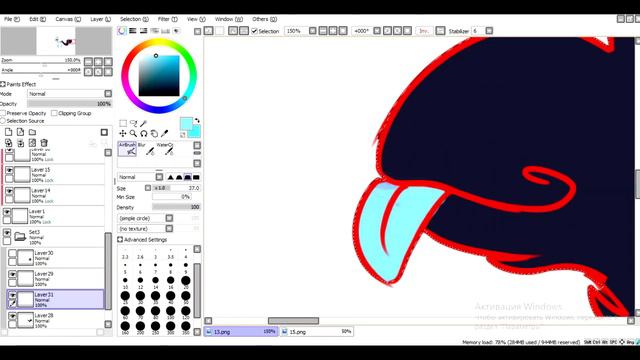The image size is (640, 360).
Task: Select the Magic Wand tool
Action: coord(144,123)
